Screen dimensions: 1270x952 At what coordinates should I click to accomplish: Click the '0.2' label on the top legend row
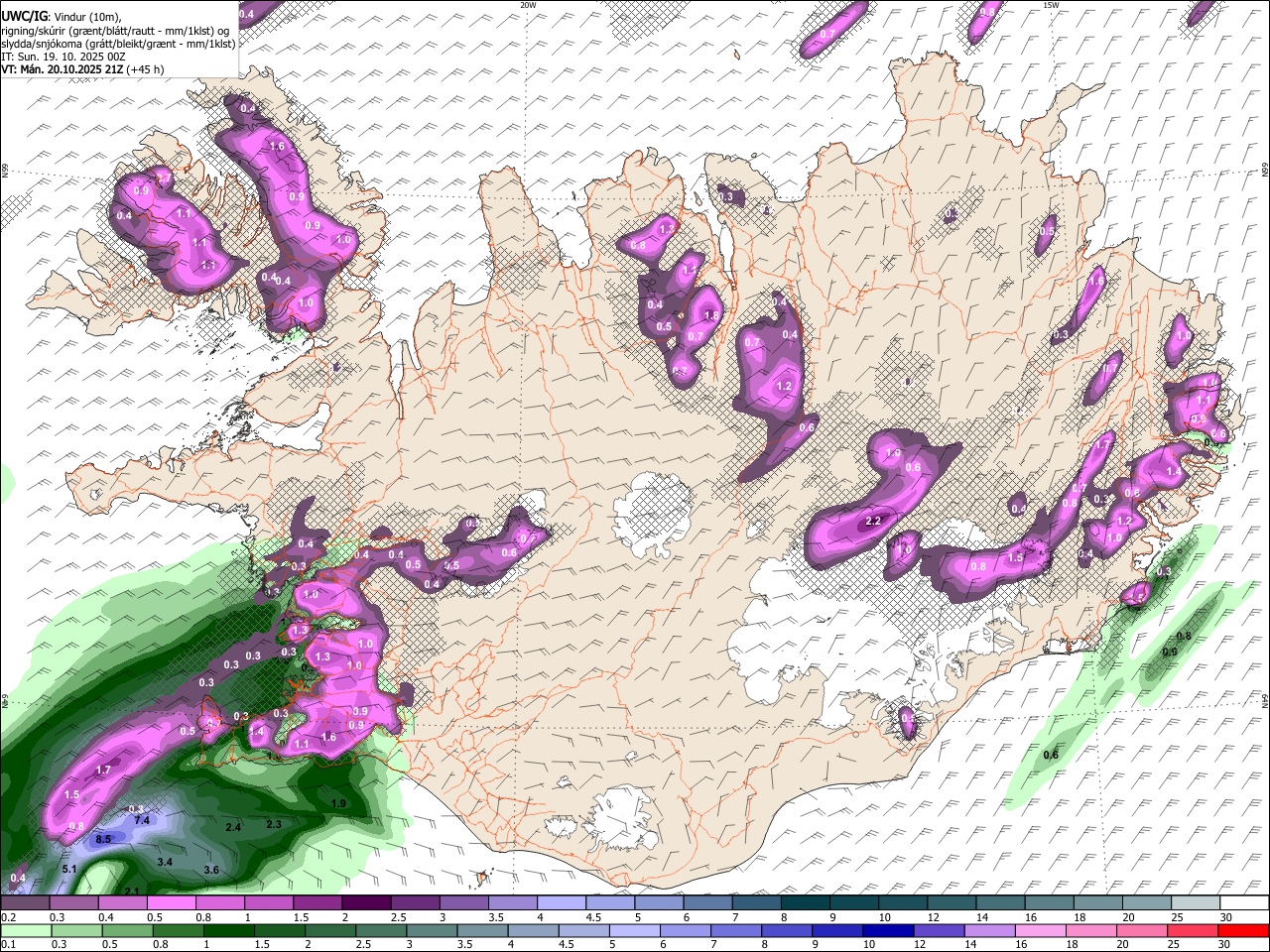pyautogui.click(x=8, y=917)
